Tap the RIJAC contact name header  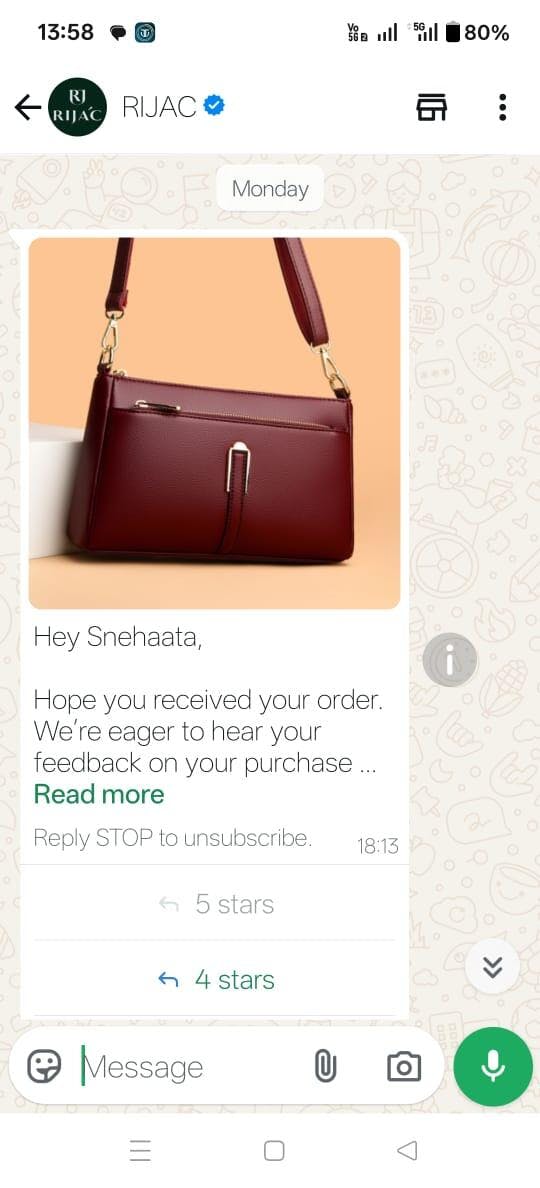pos(159,108)
